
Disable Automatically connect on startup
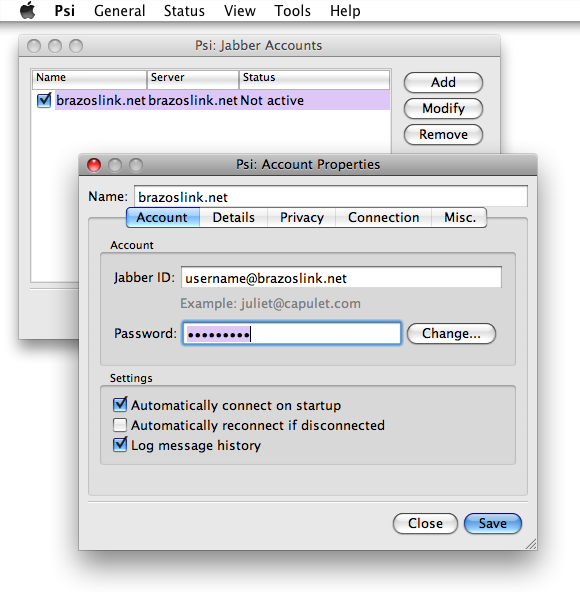(120, 405)
